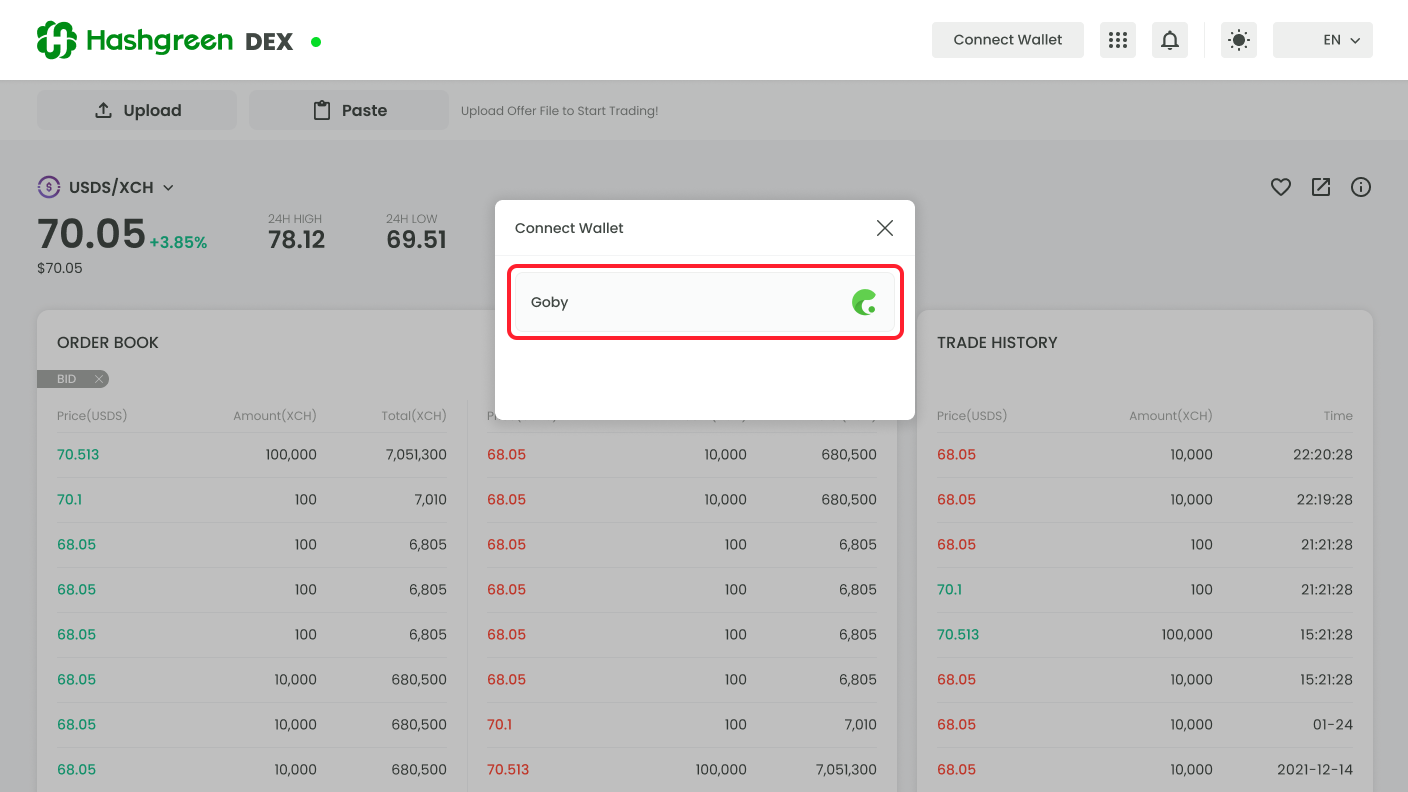This screenshot has width=1408, height=792.
Task: Click the +3.85% price change
Action: [178, 242]
